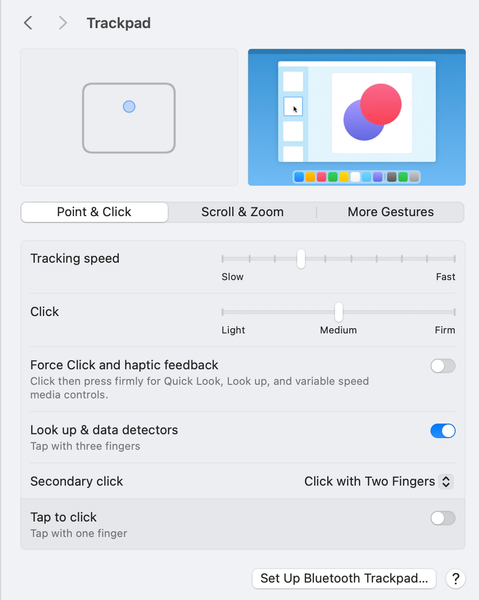
Task: Click the Secondary click up-down stepper arrows
Action: pyautogui.click(x=446, y=481)
